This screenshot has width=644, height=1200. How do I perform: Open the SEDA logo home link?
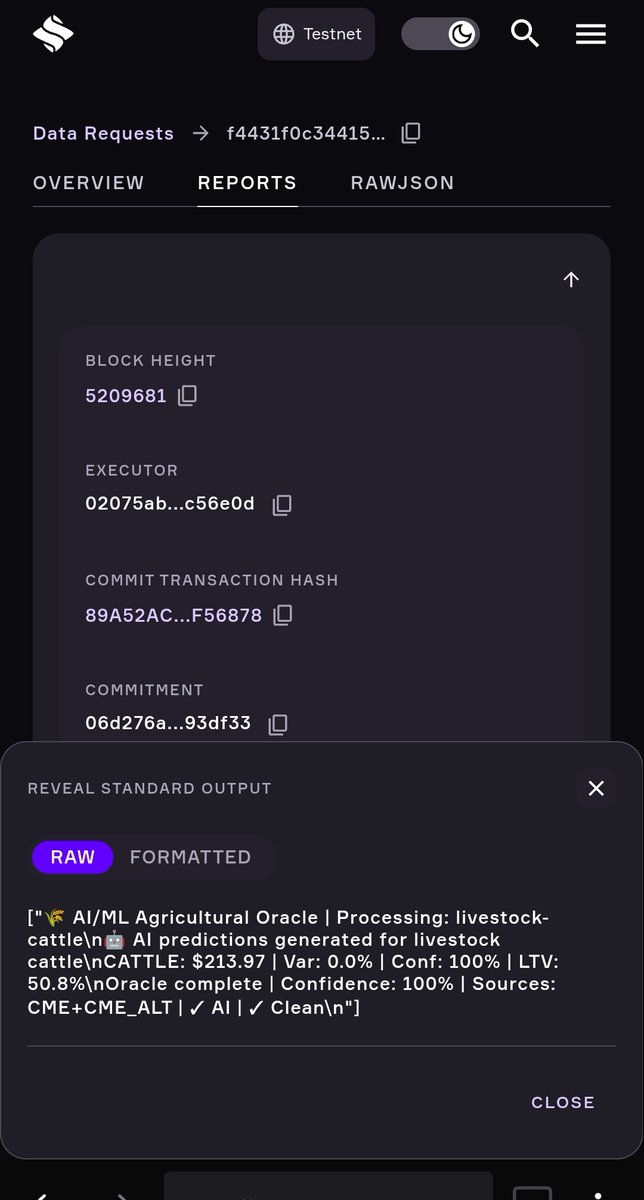click(x=53, y=34)
